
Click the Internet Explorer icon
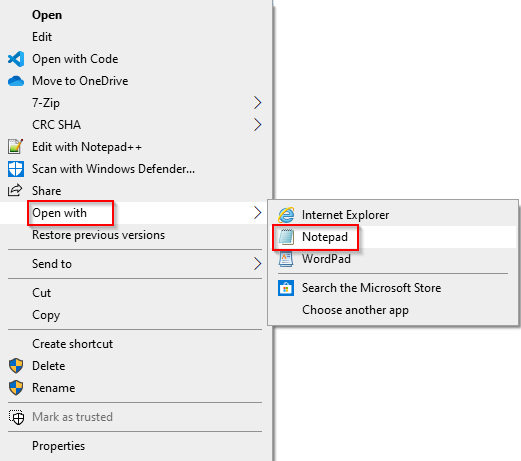click(286, 215)
